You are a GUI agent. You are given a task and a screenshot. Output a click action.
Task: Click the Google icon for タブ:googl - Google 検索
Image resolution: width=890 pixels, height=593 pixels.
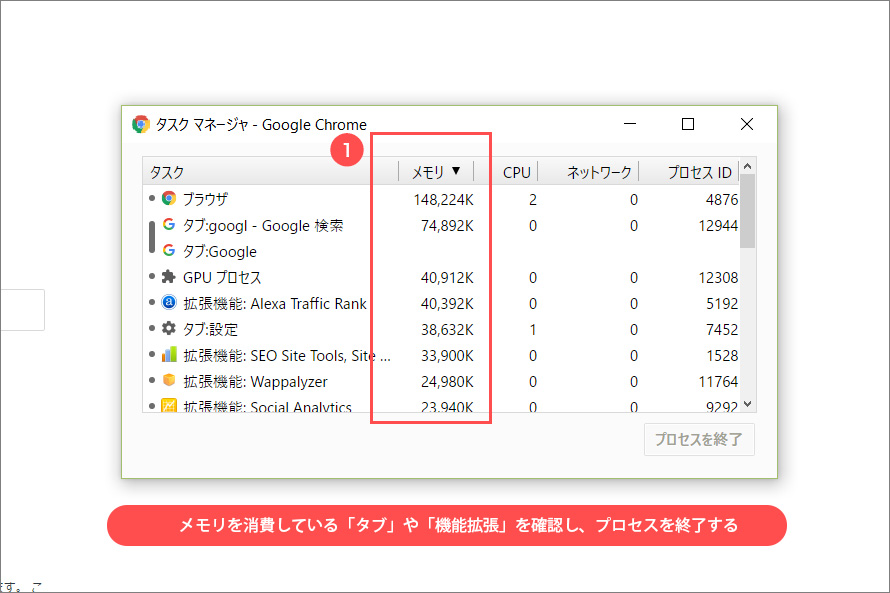point(169,224)
